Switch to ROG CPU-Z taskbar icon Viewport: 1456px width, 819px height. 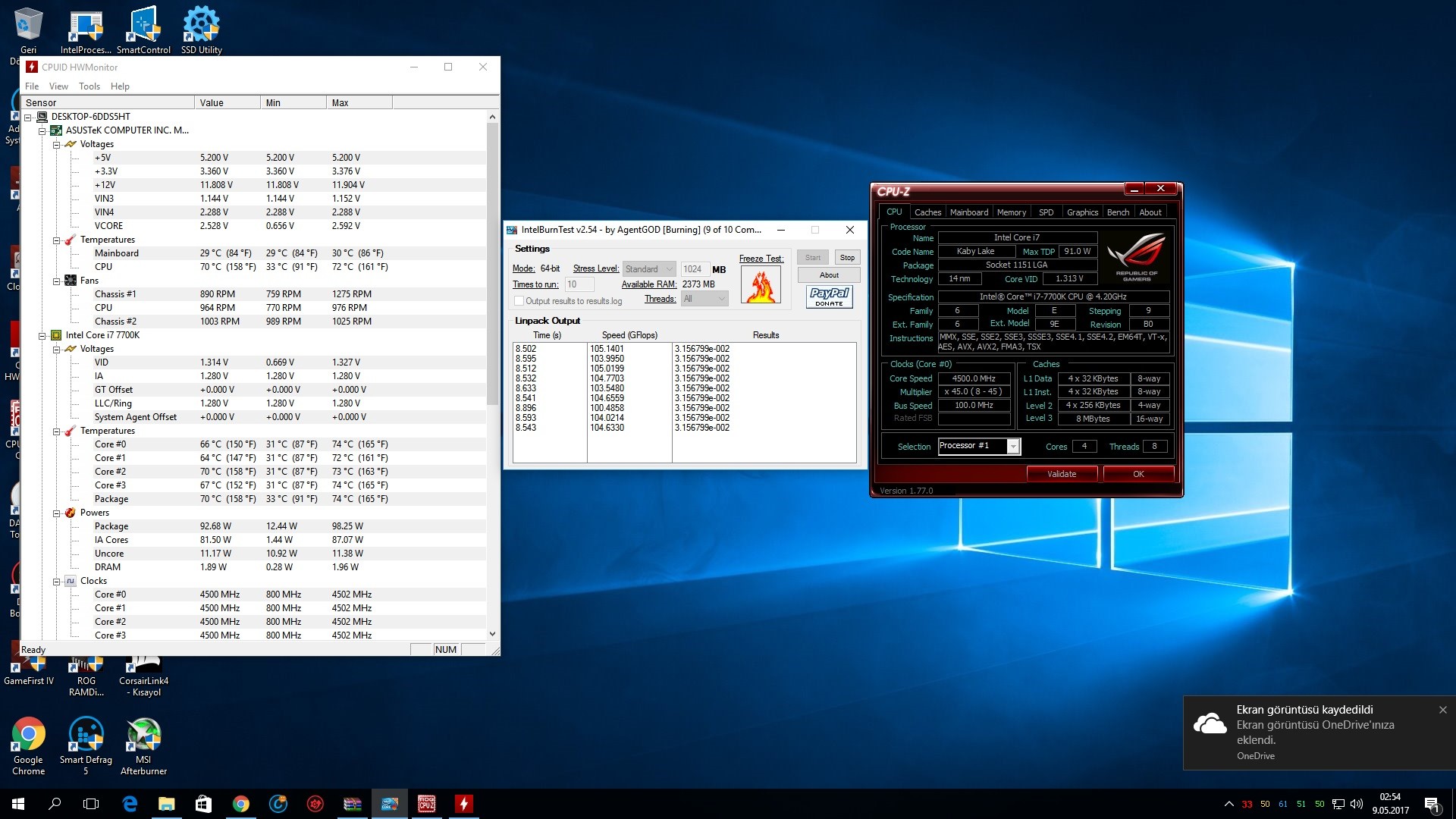[427, 804]
